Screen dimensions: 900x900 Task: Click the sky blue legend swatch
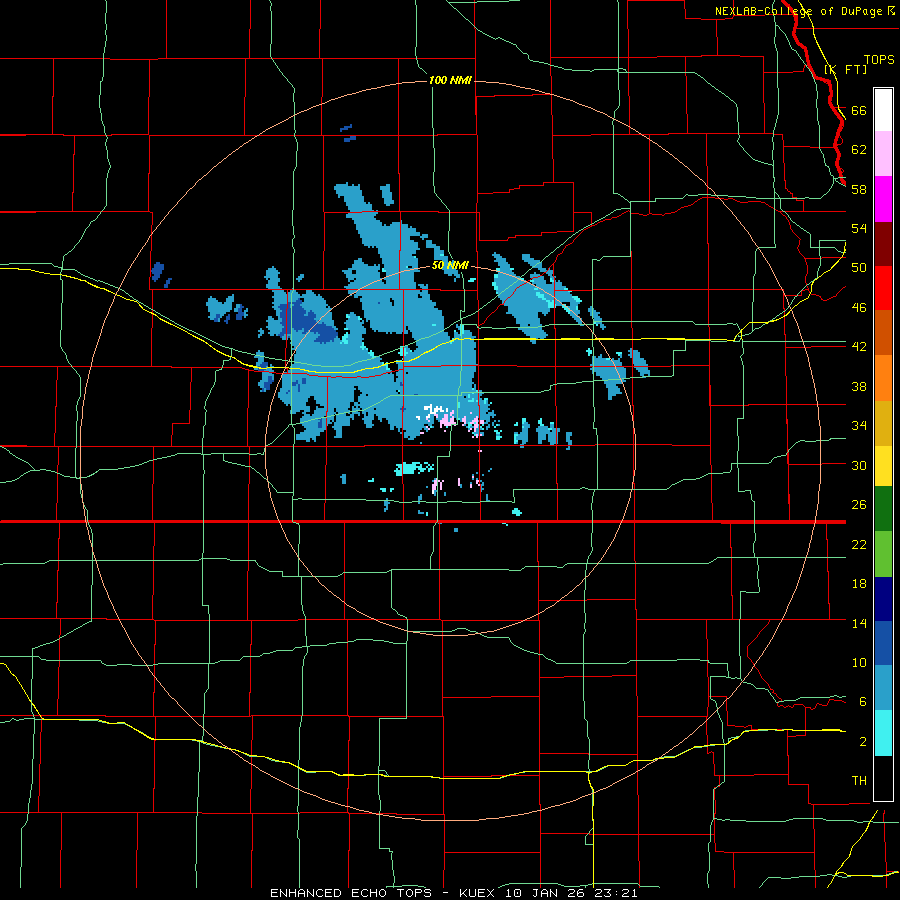(x=883, y=688)
